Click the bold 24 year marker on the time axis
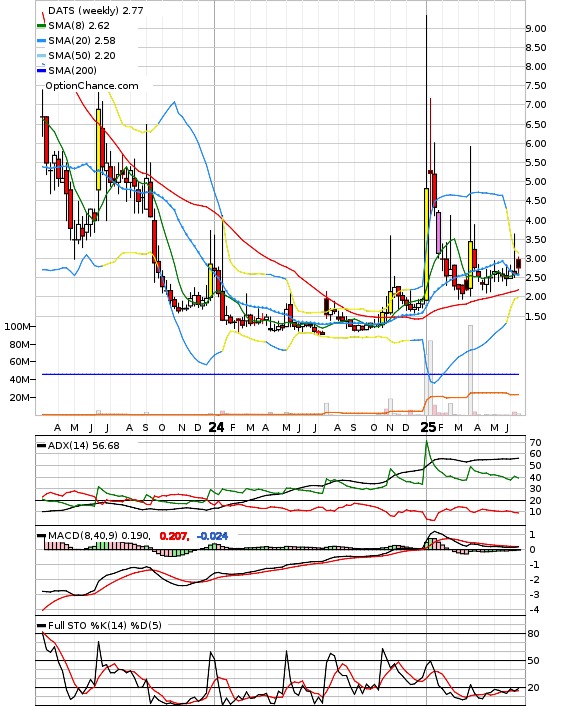The width and height of the screenshot is (566, 706). coord(216,427)
